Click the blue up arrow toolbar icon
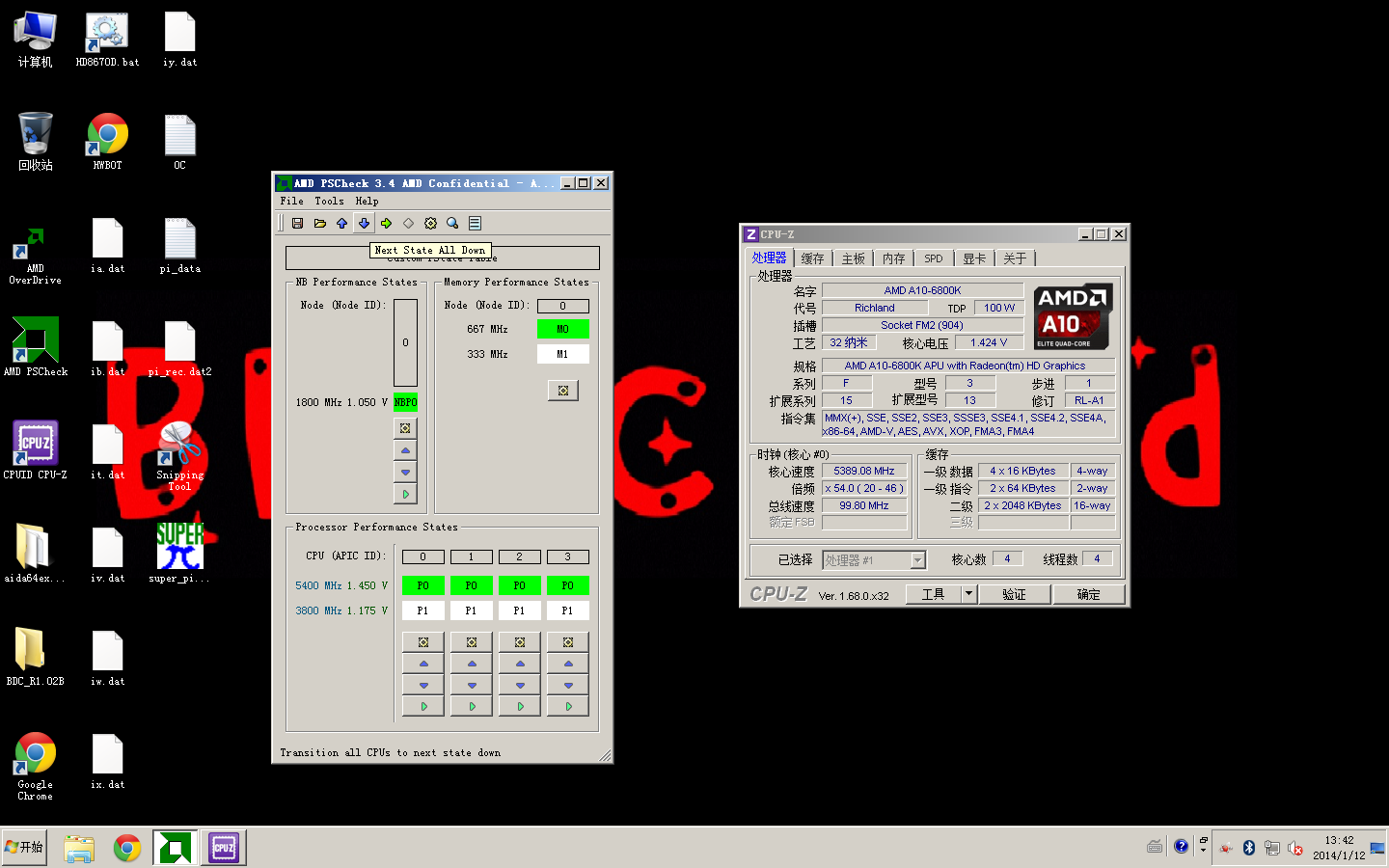The width and height of the screenshot is (1389, 868). (341, 223)
